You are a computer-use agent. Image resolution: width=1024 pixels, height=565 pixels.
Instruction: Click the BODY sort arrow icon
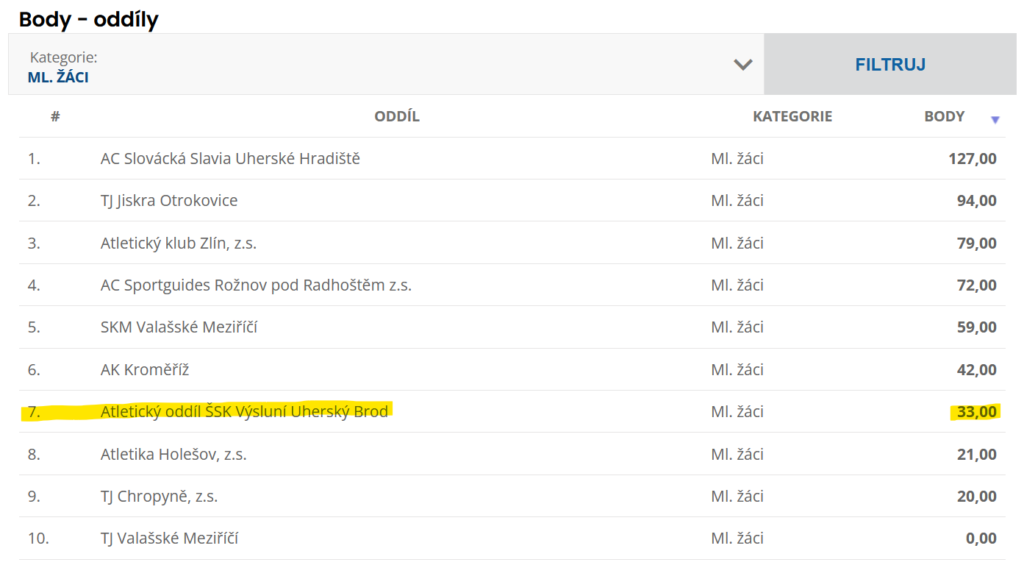point(995,120)
